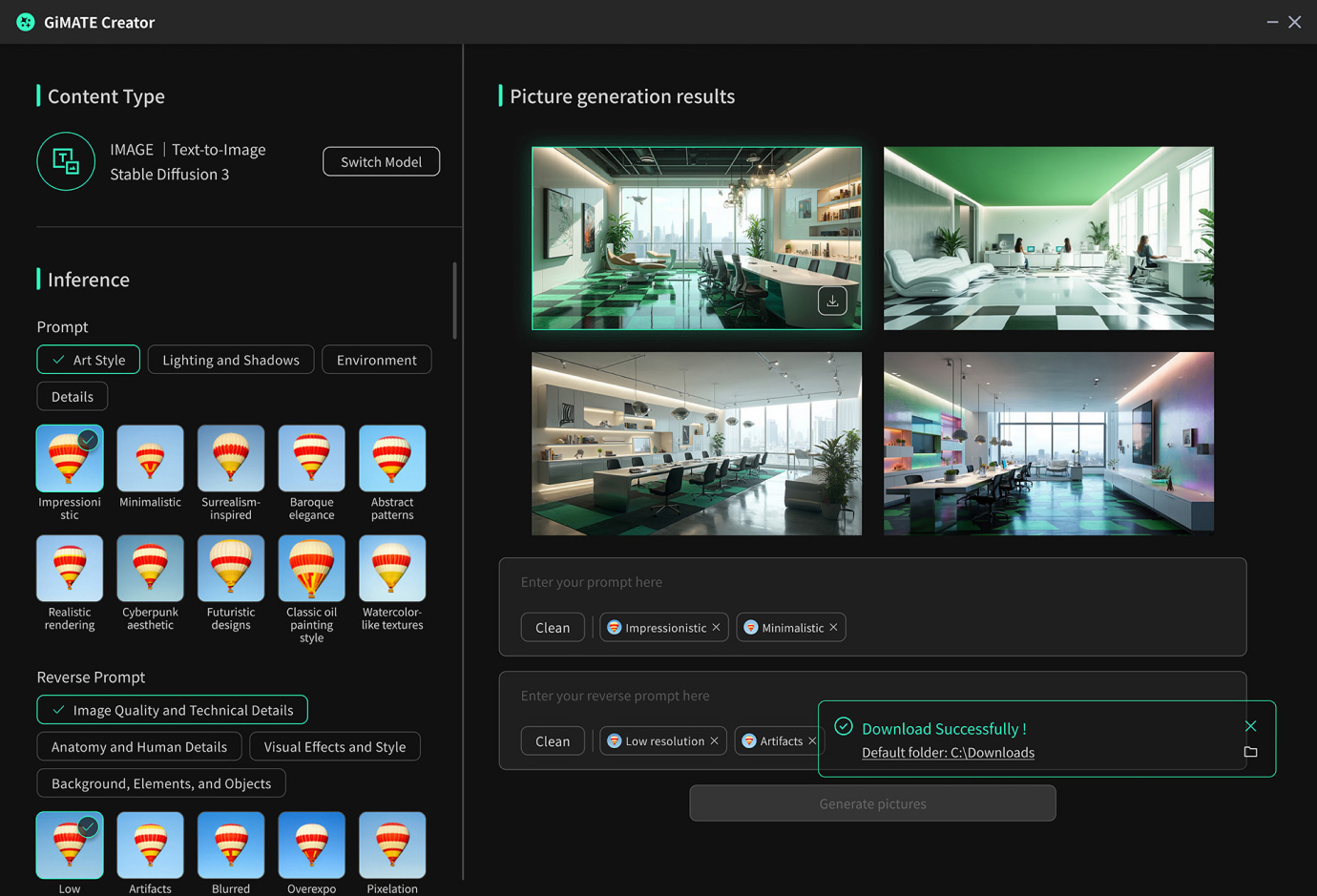Open the Anatomy and Human Details tab
The width and height of the screenshot is (1317, 896).
139,746
